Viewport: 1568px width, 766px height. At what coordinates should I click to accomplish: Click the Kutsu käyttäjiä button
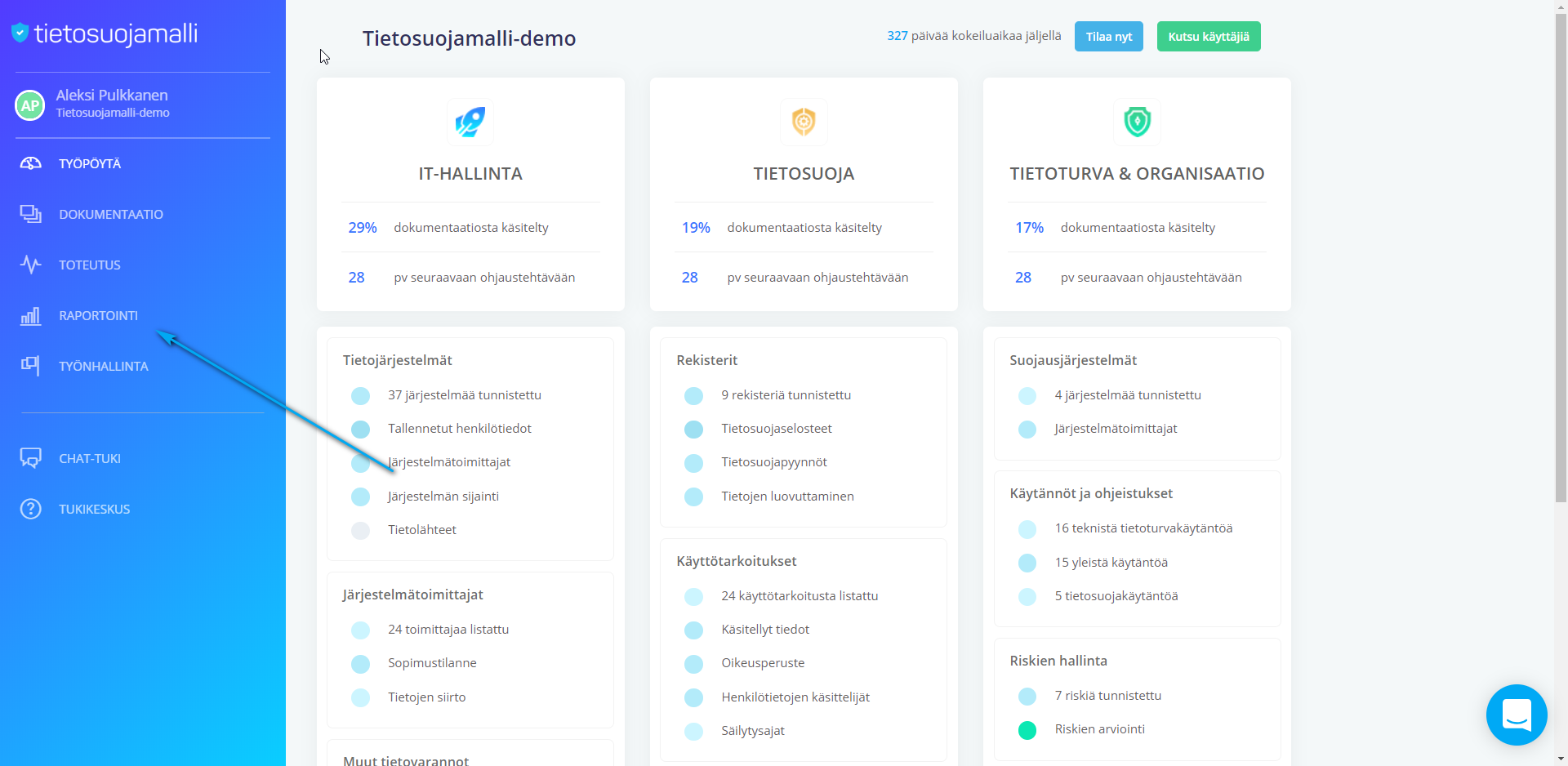tap(1209, 36)
